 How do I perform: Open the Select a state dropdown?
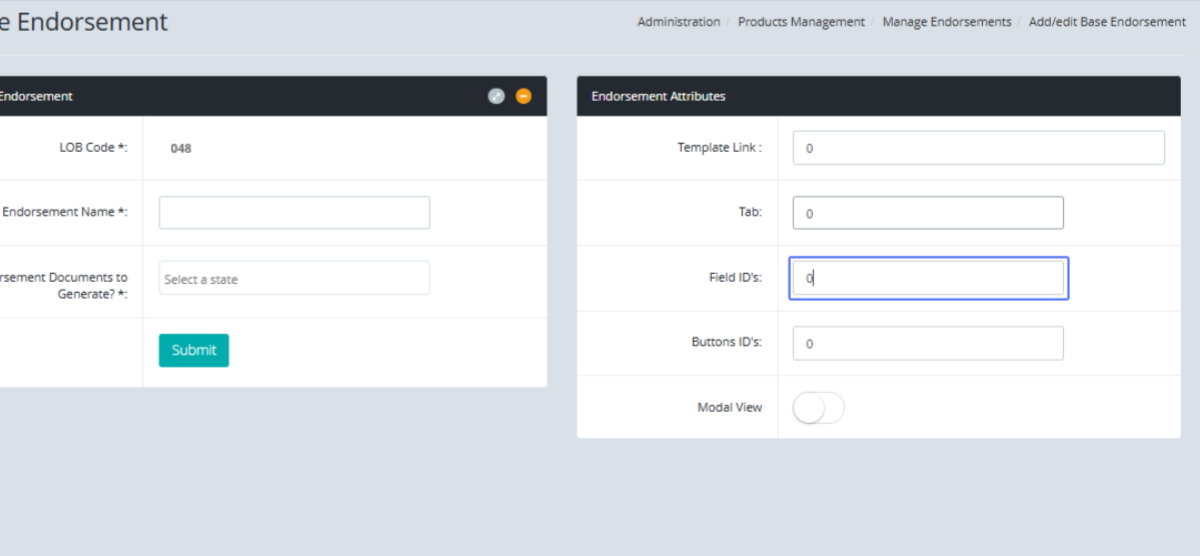tap(294, 279)
